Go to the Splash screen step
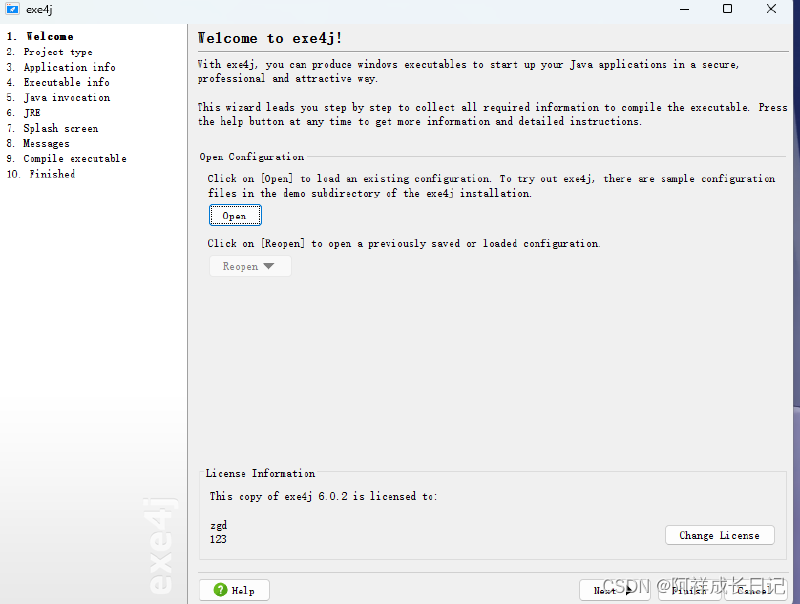The height and width of the screenshot is (604, 800). (53, 129)
